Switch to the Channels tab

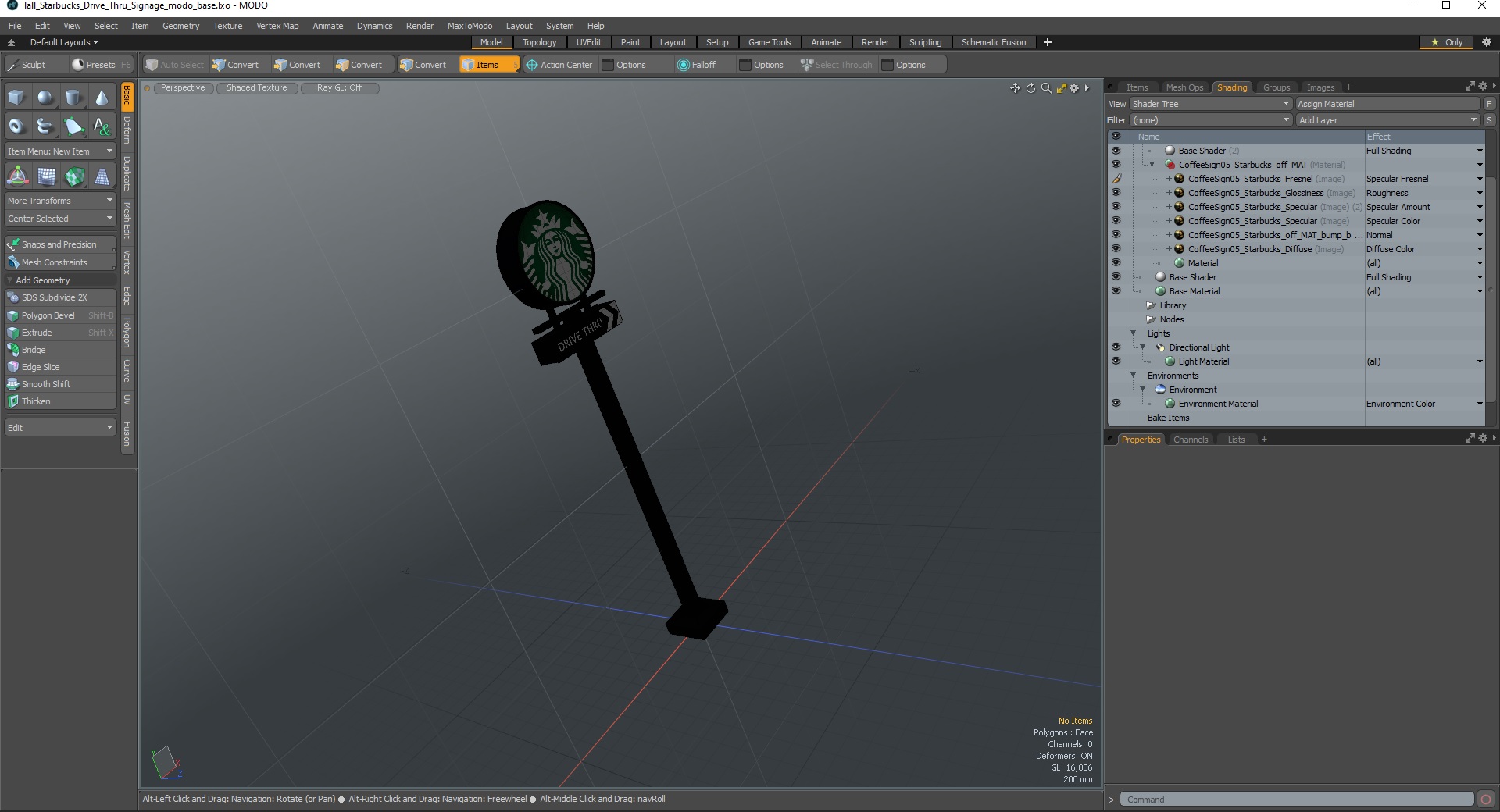point(1191,440)
